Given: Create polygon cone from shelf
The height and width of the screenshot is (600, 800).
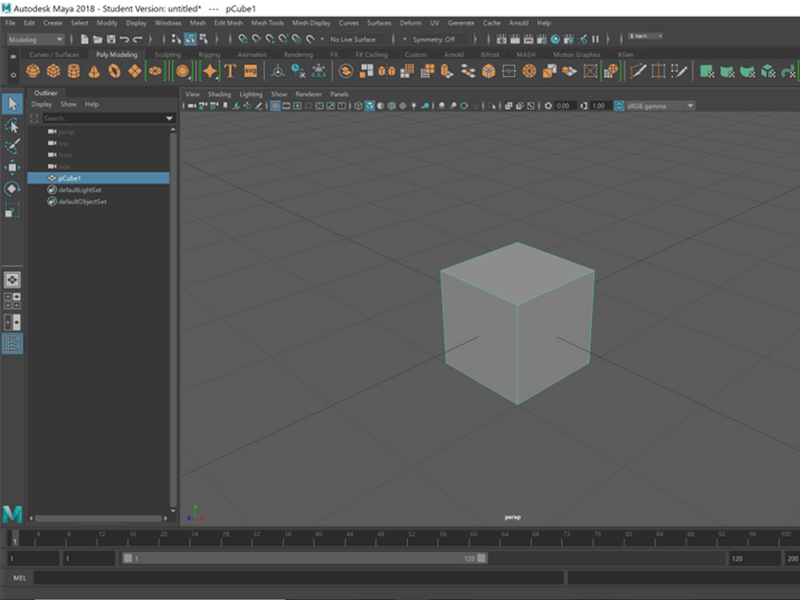Looking at the screenshot, I should tap(94, 71).
